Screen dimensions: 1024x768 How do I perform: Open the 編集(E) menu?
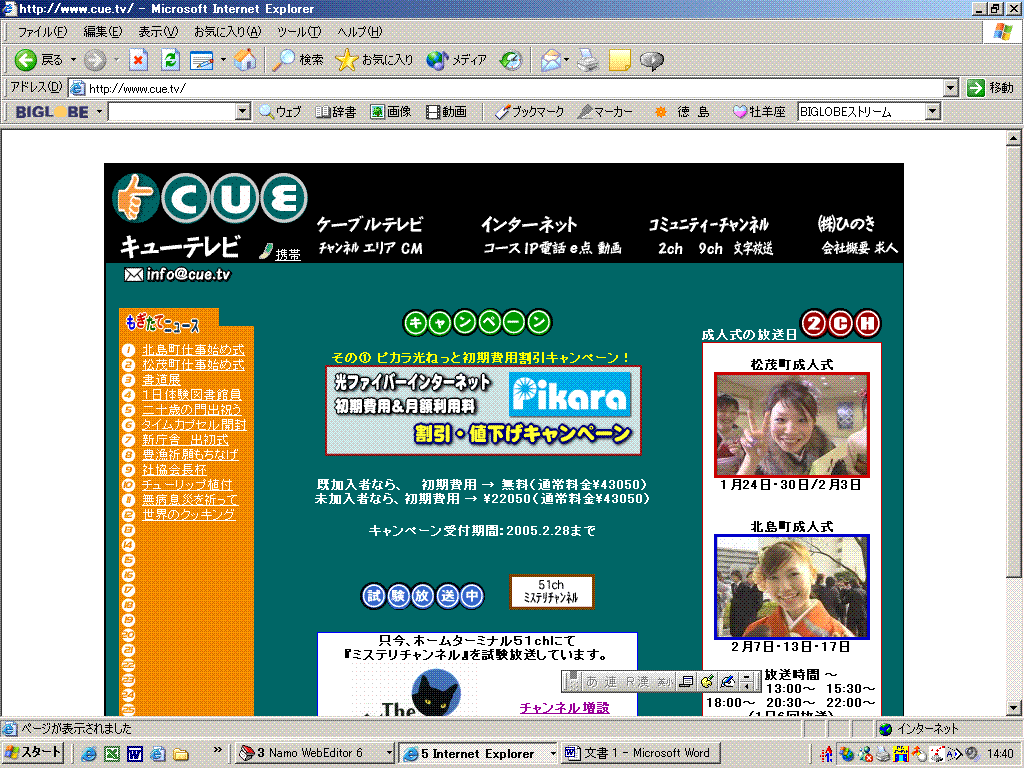[x=103, y=31]
